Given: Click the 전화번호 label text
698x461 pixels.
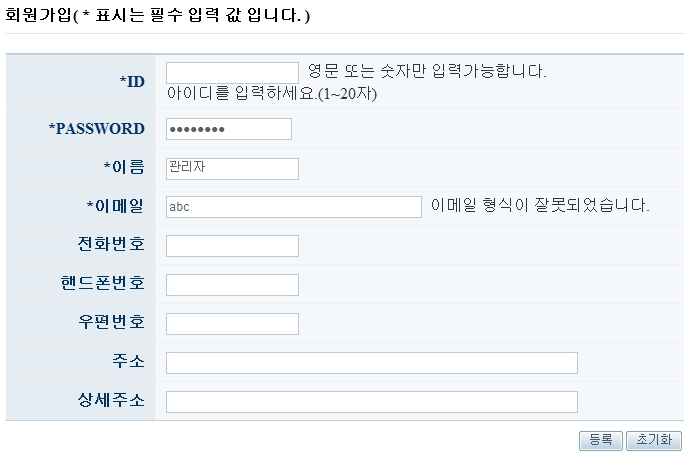Looking at the screenshot, I should 111,245.
